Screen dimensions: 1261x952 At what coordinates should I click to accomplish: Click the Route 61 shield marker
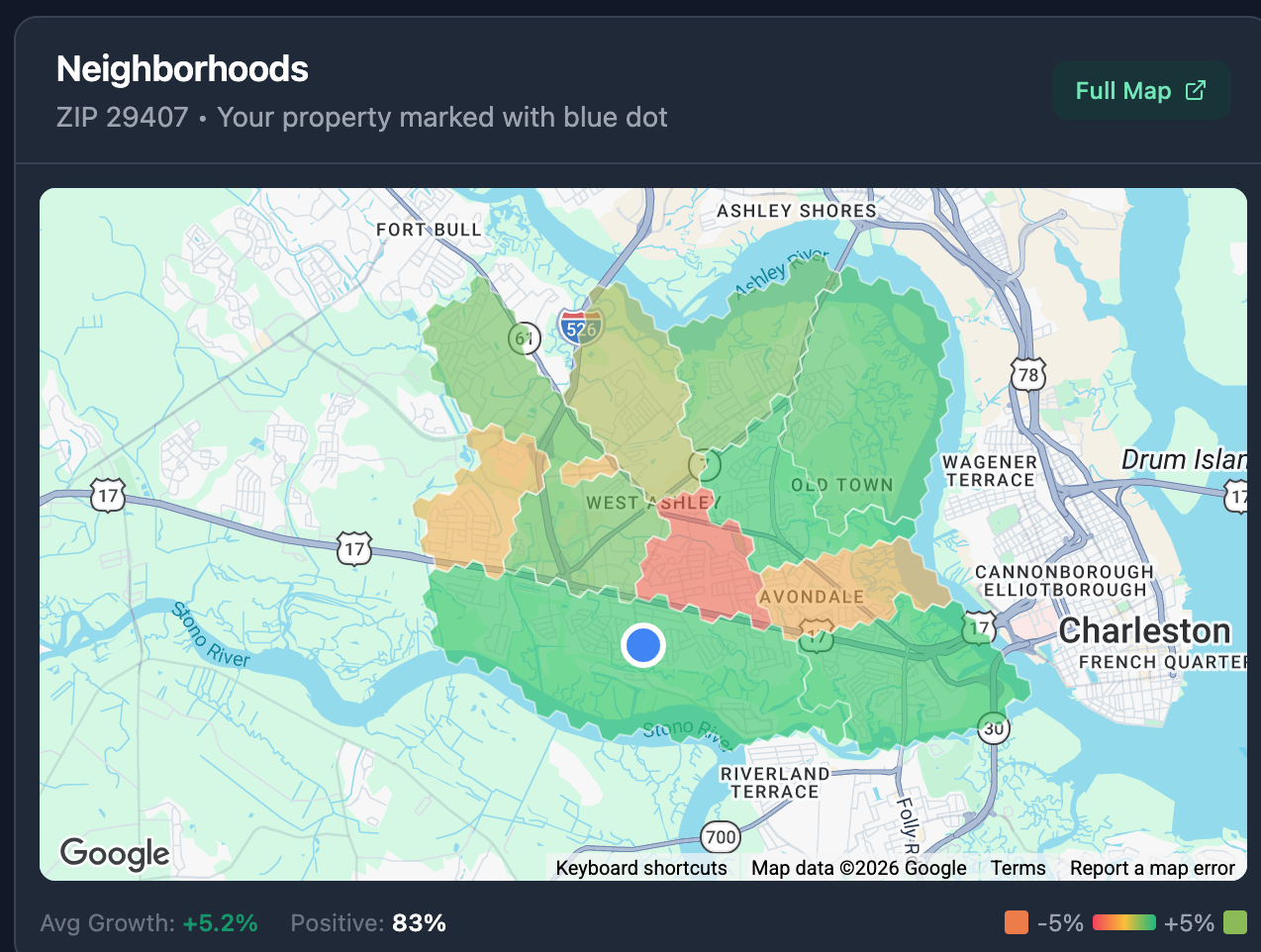[x=525, y=337]
